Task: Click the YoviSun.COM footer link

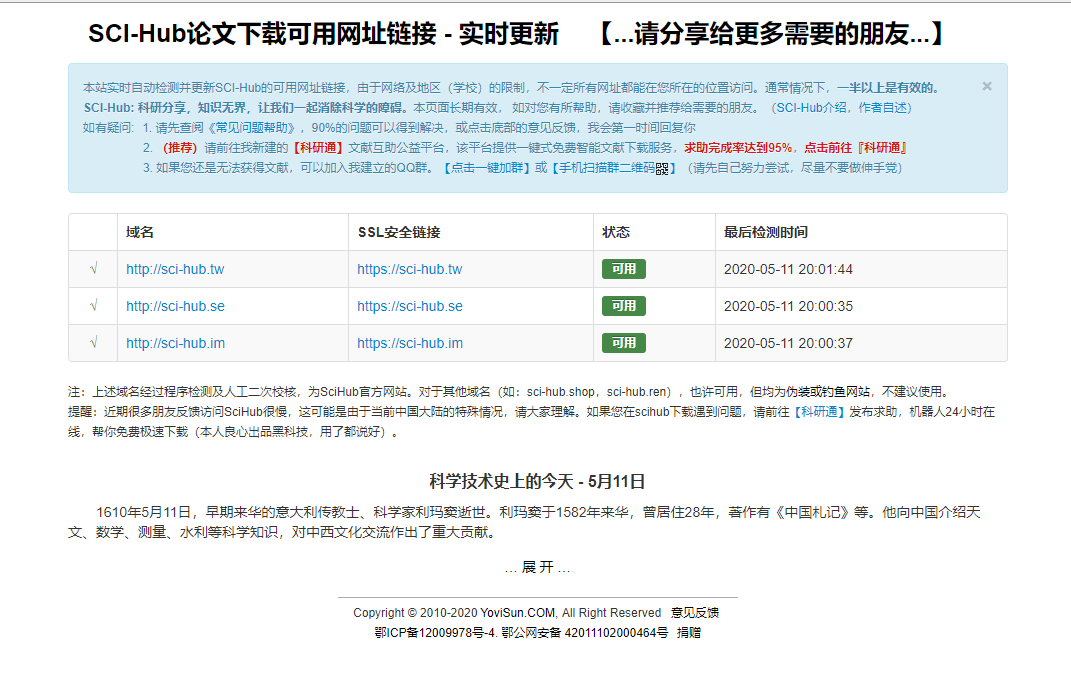Action: coord(518,613)
